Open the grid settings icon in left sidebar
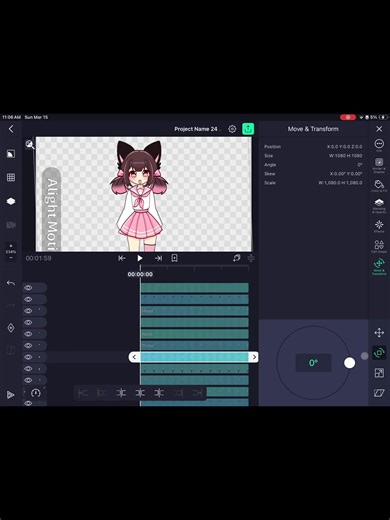This screenshot has height=520, width=390. 11,177
